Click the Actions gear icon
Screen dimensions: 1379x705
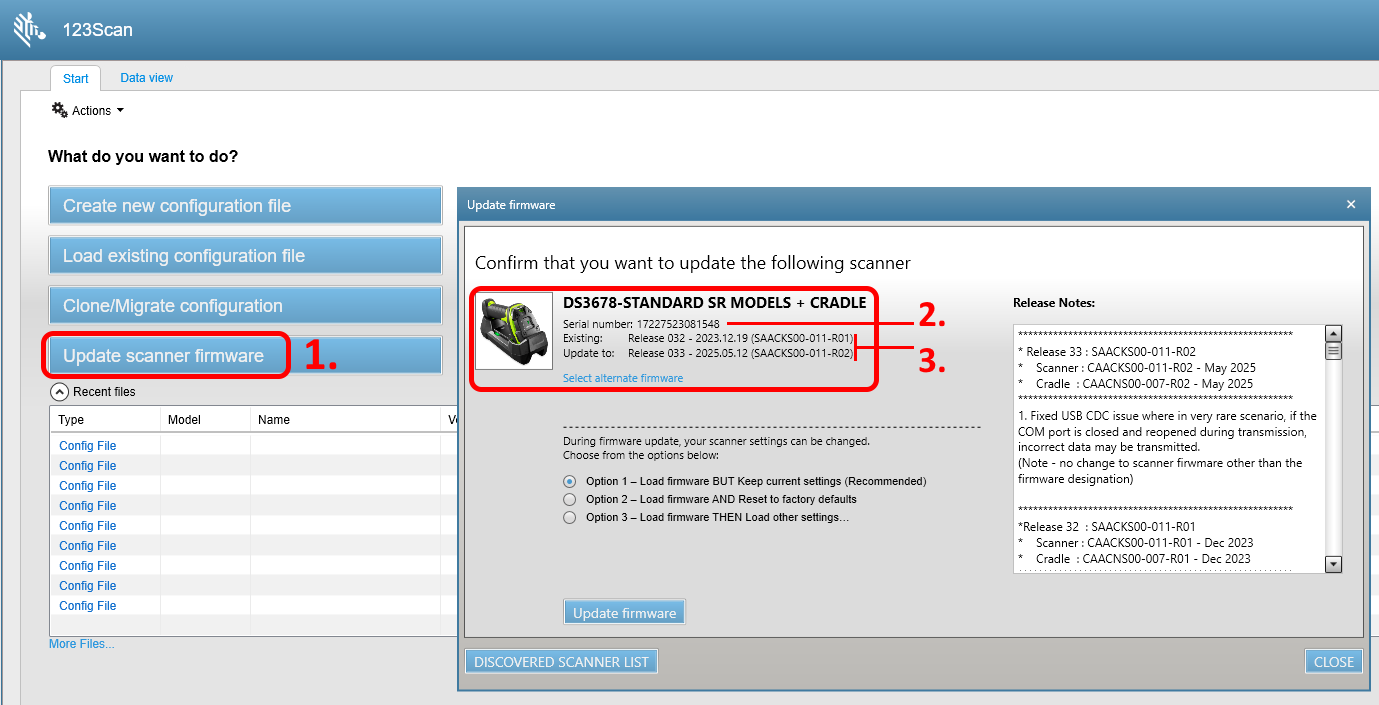pyautogui.click(x=59, y=110)
